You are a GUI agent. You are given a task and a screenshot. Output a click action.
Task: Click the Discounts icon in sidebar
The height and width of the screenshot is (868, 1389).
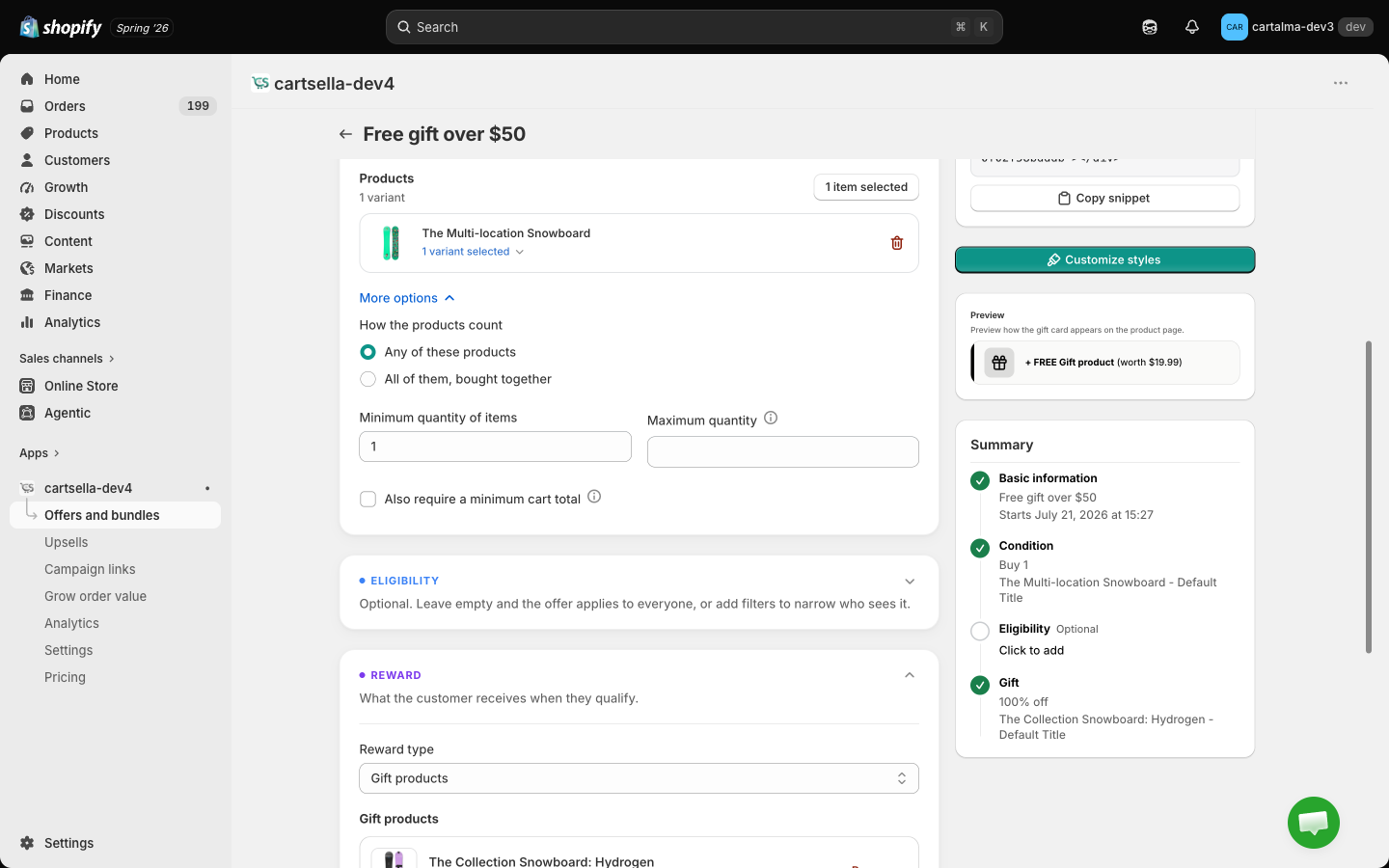(27, 214)
